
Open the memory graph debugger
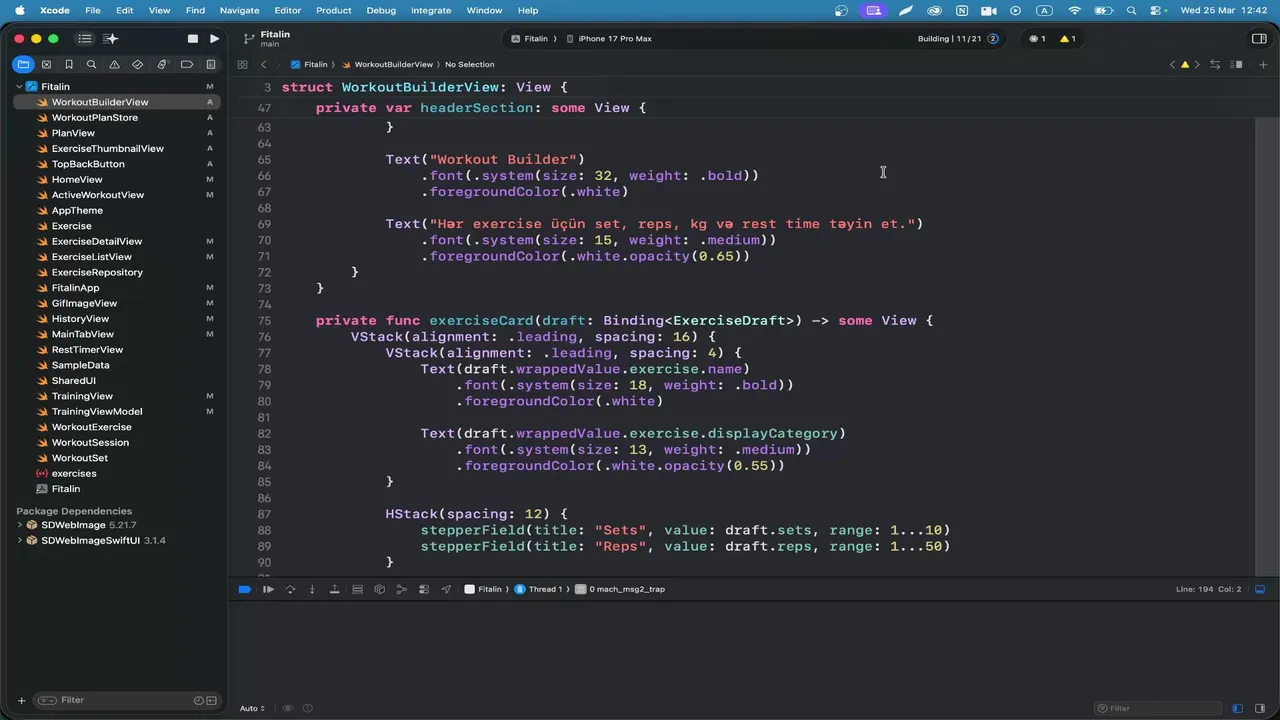pyautogui.click(x=401, y=589)
